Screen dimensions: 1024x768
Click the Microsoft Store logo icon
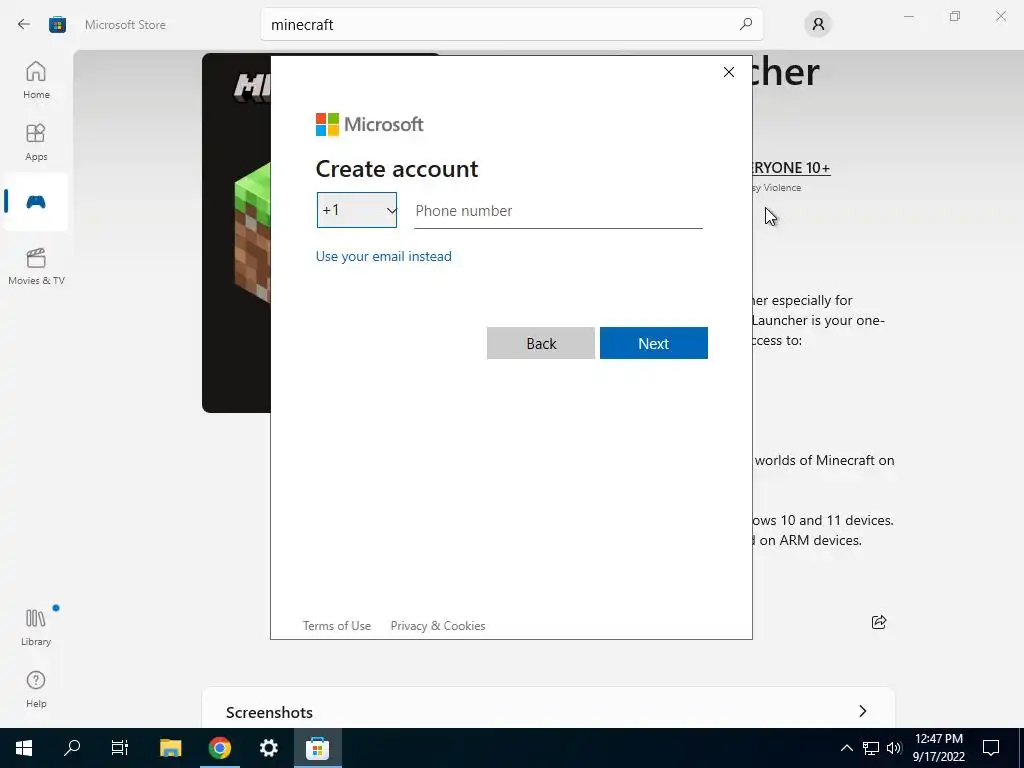coord(57,25)
